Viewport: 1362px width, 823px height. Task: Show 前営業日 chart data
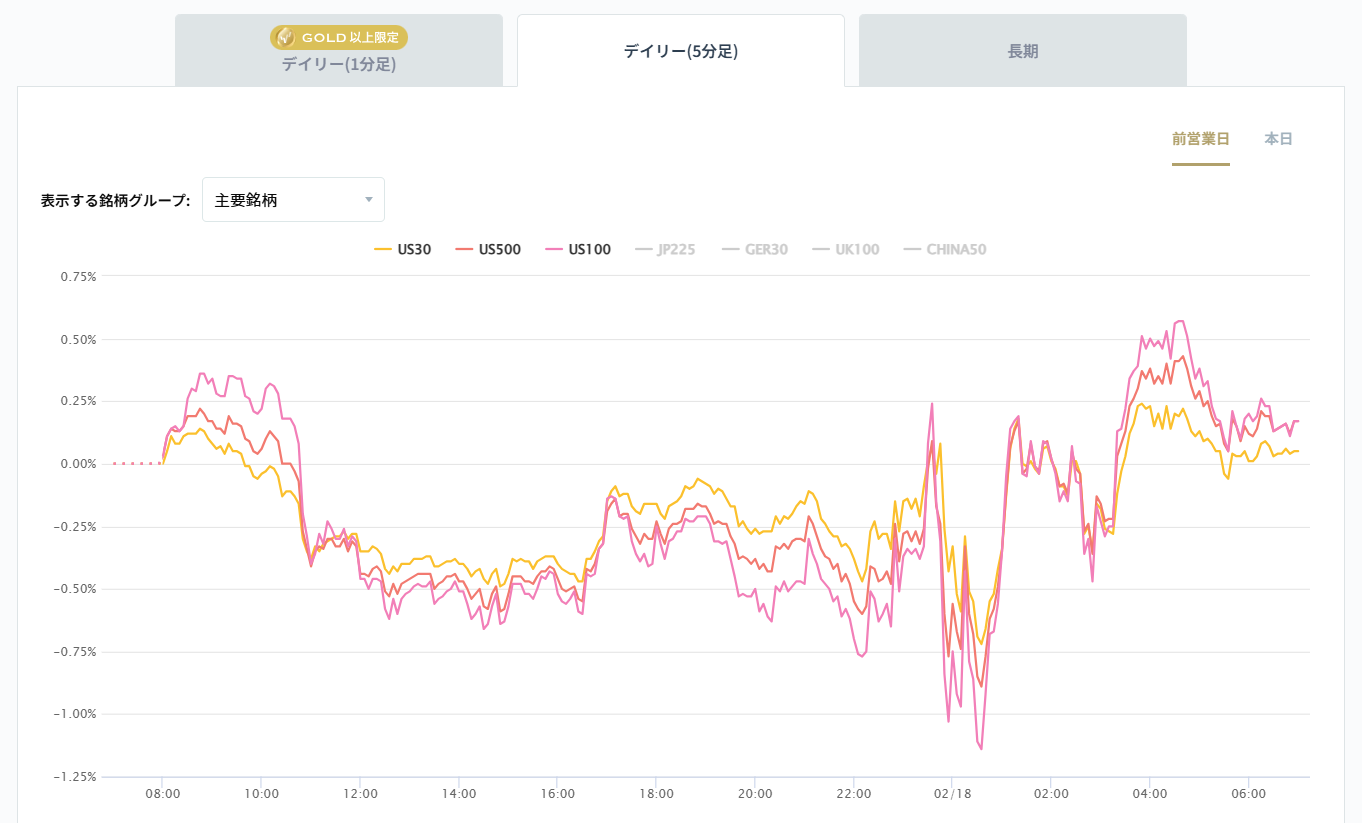click(x=1201, y=139)
